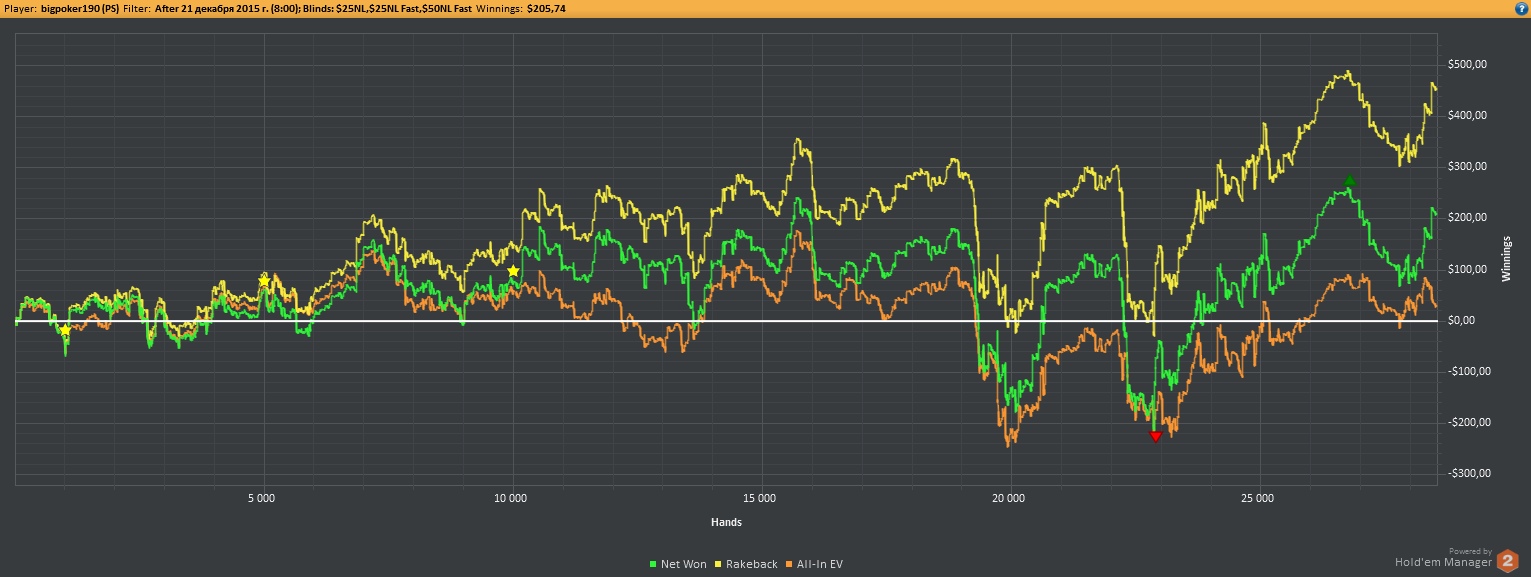Select the green peak triangle marker
This screenshot has width=1531, height=577.
(1349, 180)
